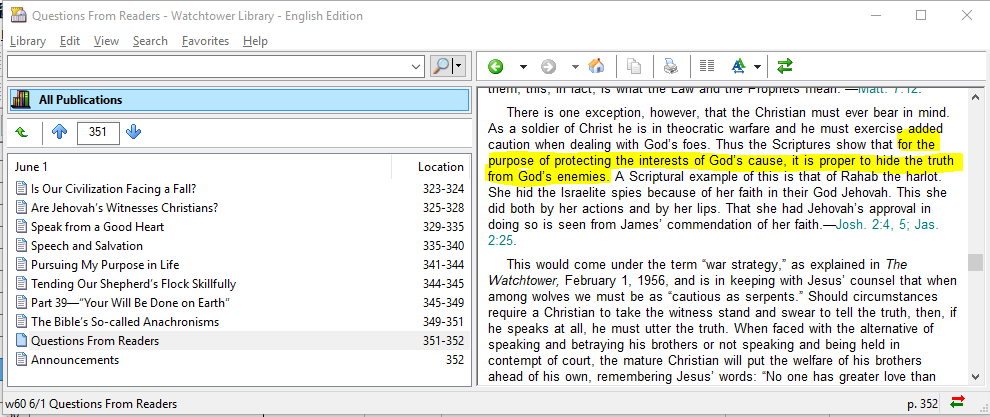Expand the search box dropdown list
Image resolution: width=990 pixels, height=417 pixels.
click(x=417, y=66)
